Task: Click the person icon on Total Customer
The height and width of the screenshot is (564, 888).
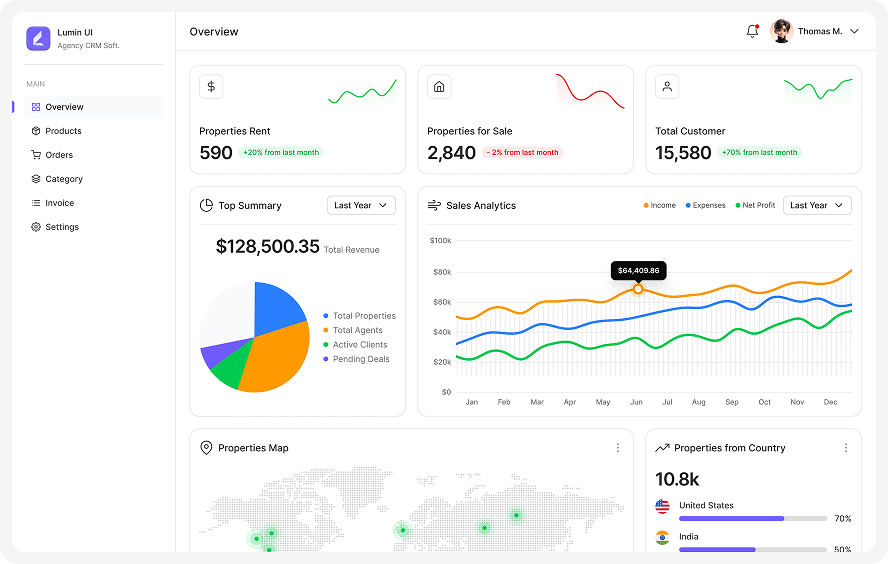Action: pyautogui.click(x=667, y=87)
